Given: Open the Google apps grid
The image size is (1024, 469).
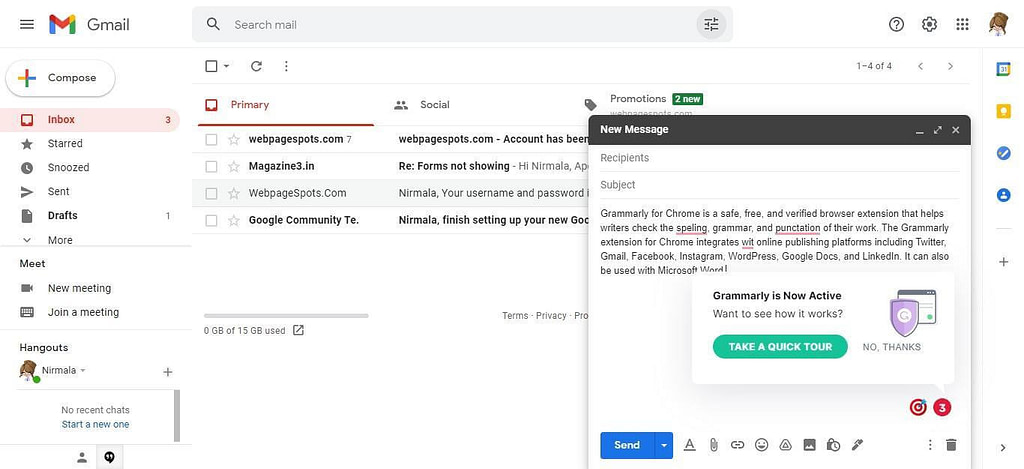Looking at the screenshot, I should pyautogui.click(x=962, y=25).
